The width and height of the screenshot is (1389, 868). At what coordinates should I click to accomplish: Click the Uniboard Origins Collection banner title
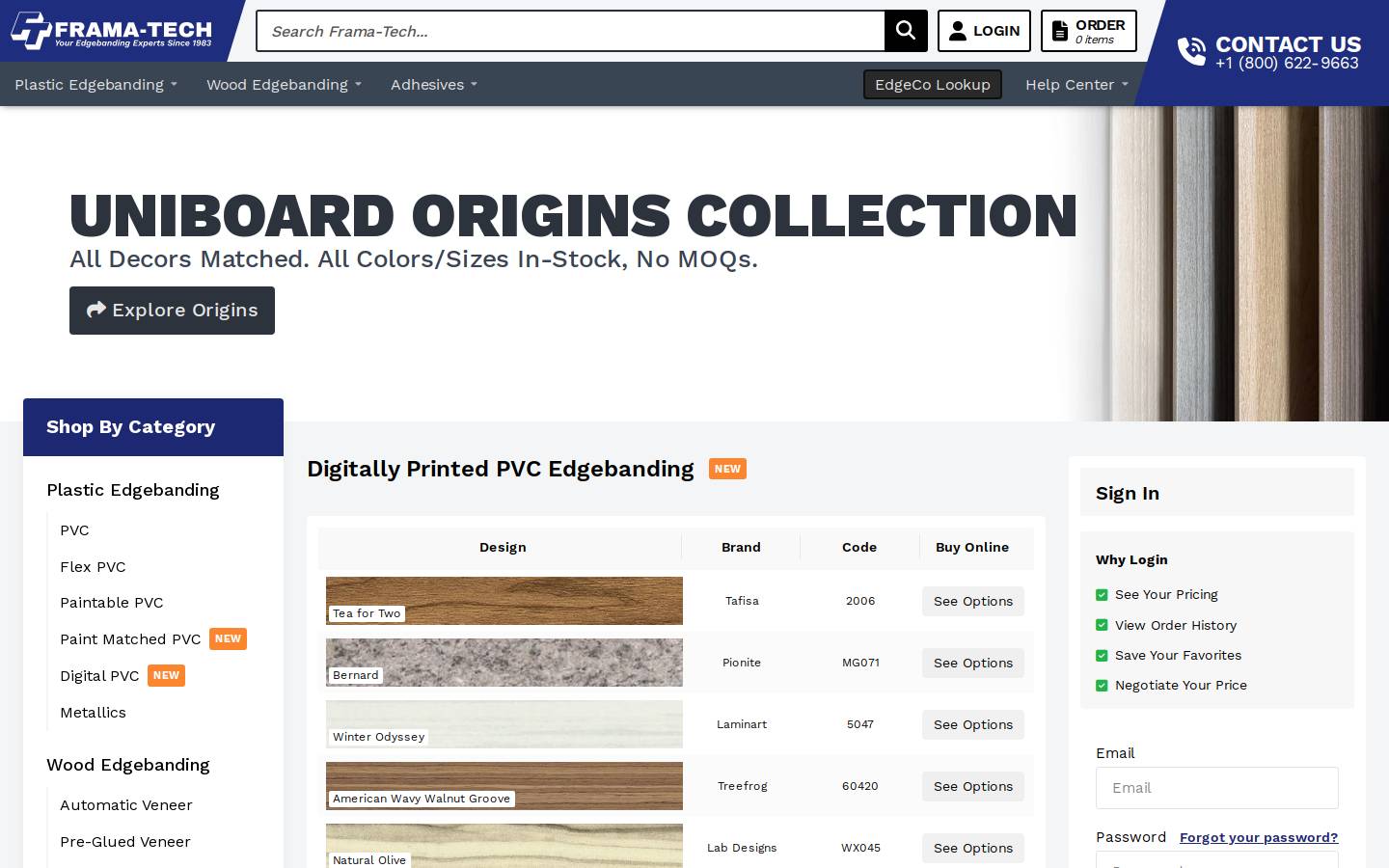574,216
